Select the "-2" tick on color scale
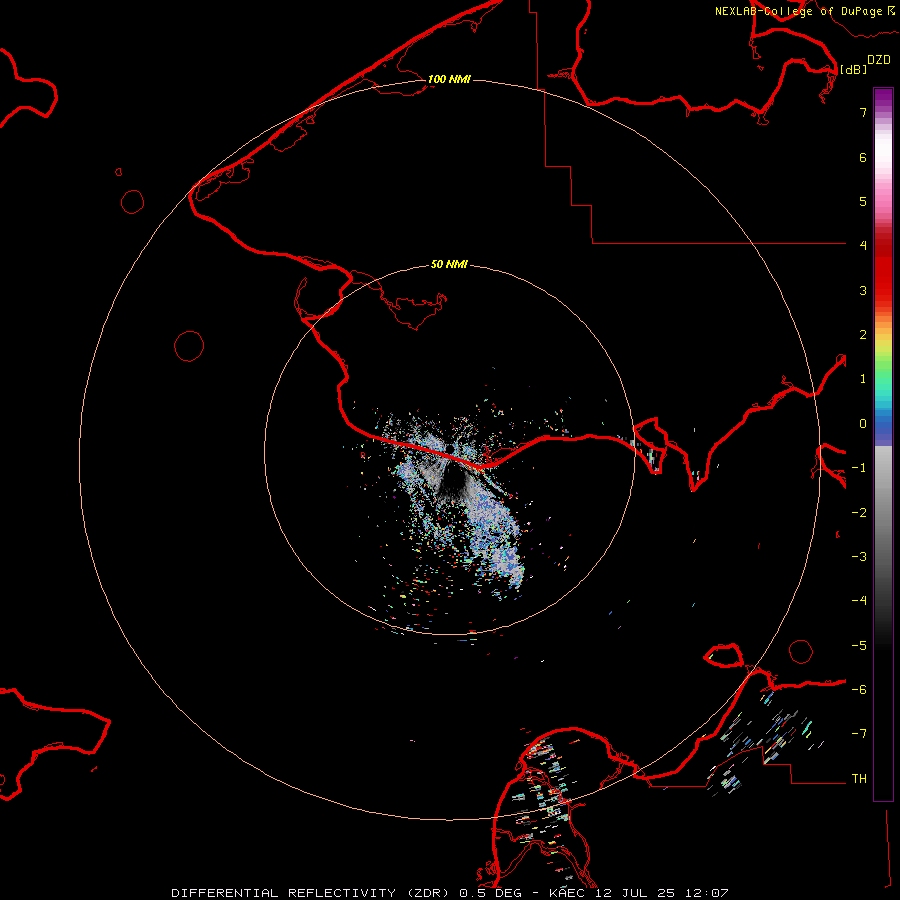Image resolution: width=900 pixels, height=900 pixels. point(859,513)
